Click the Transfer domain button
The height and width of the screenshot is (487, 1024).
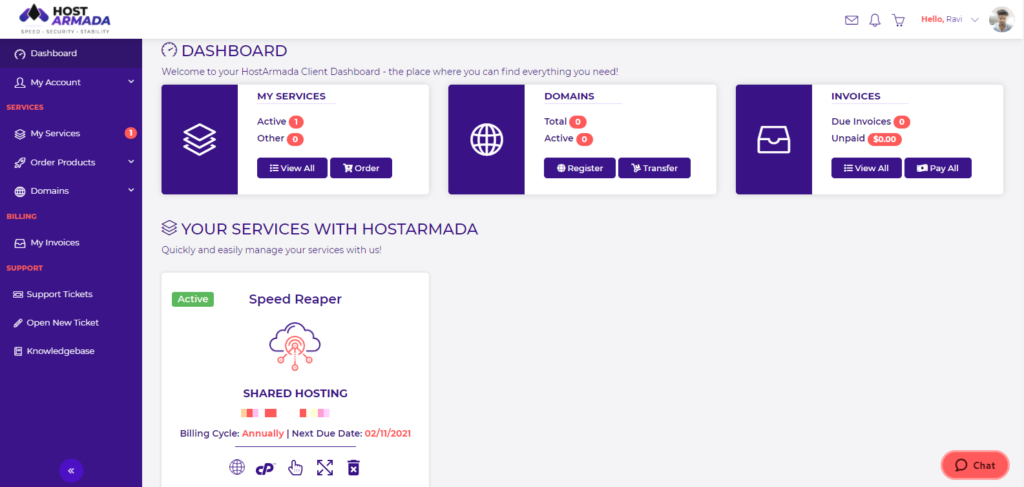click(654, 168)
